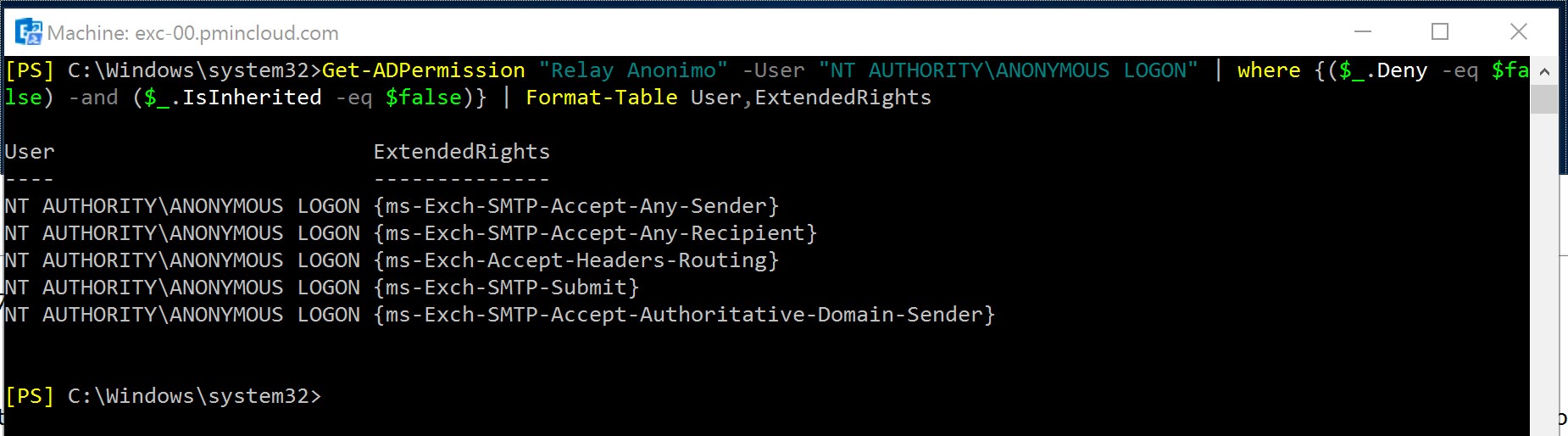1568x436 pixels.
Task: Maximize the Exchange shell window
Action: (x=1440, y=32)
